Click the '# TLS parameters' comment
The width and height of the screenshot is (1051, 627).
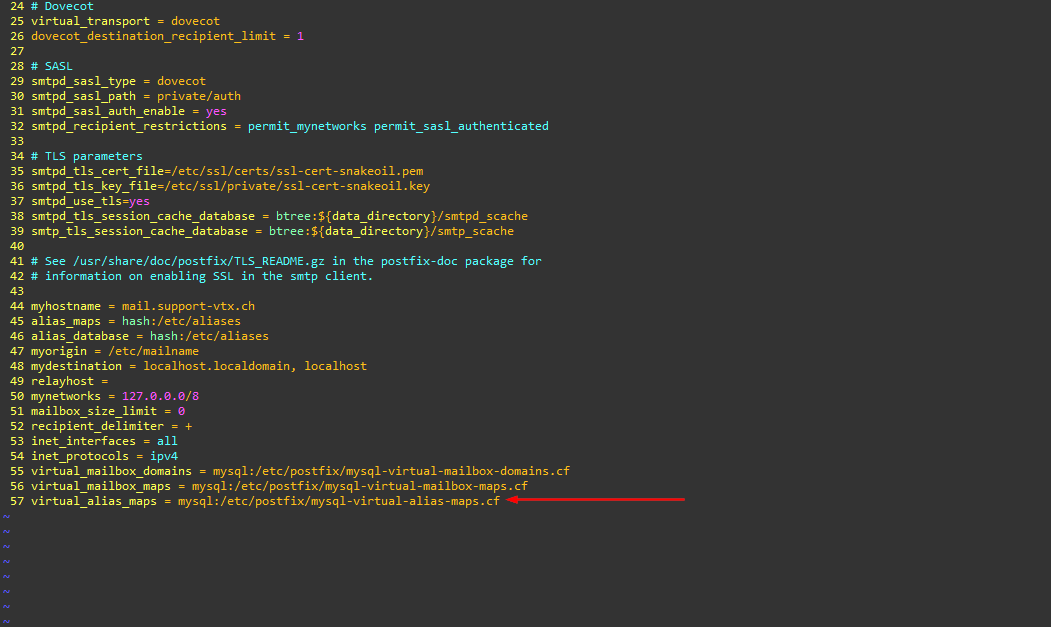point(86,156)
